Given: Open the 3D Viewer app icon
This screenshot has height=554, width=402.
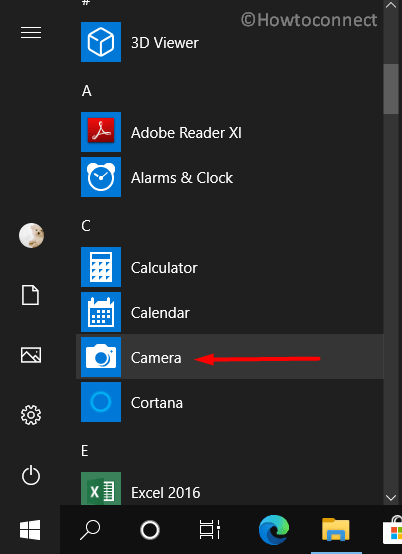Looking at the screenshot, I should [101, 42].
